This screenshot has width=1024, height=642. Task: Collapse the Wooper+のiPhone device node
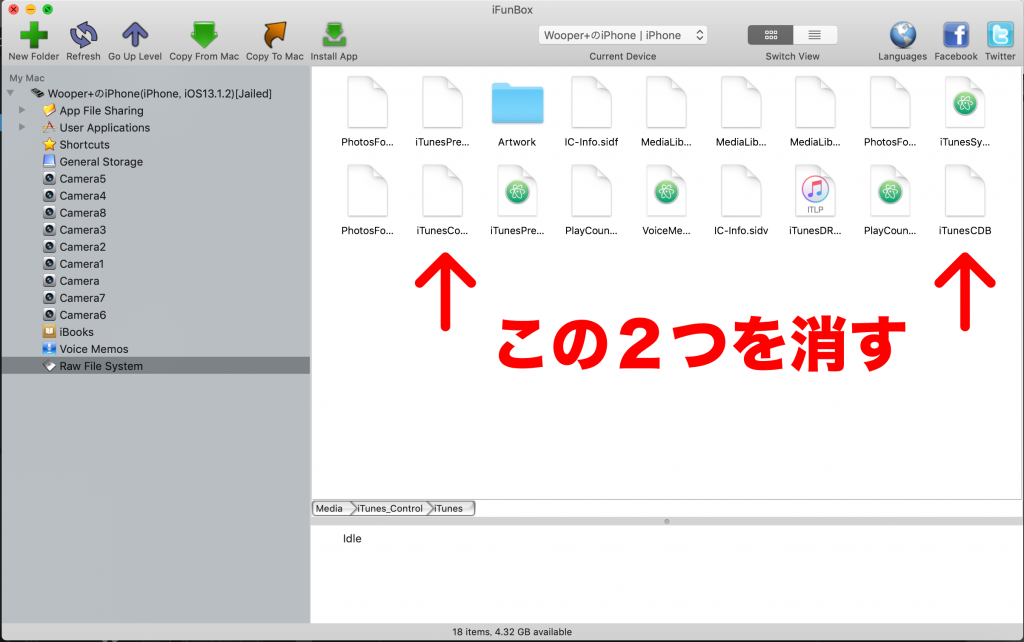pyautogui.click(x=10, y=93)
